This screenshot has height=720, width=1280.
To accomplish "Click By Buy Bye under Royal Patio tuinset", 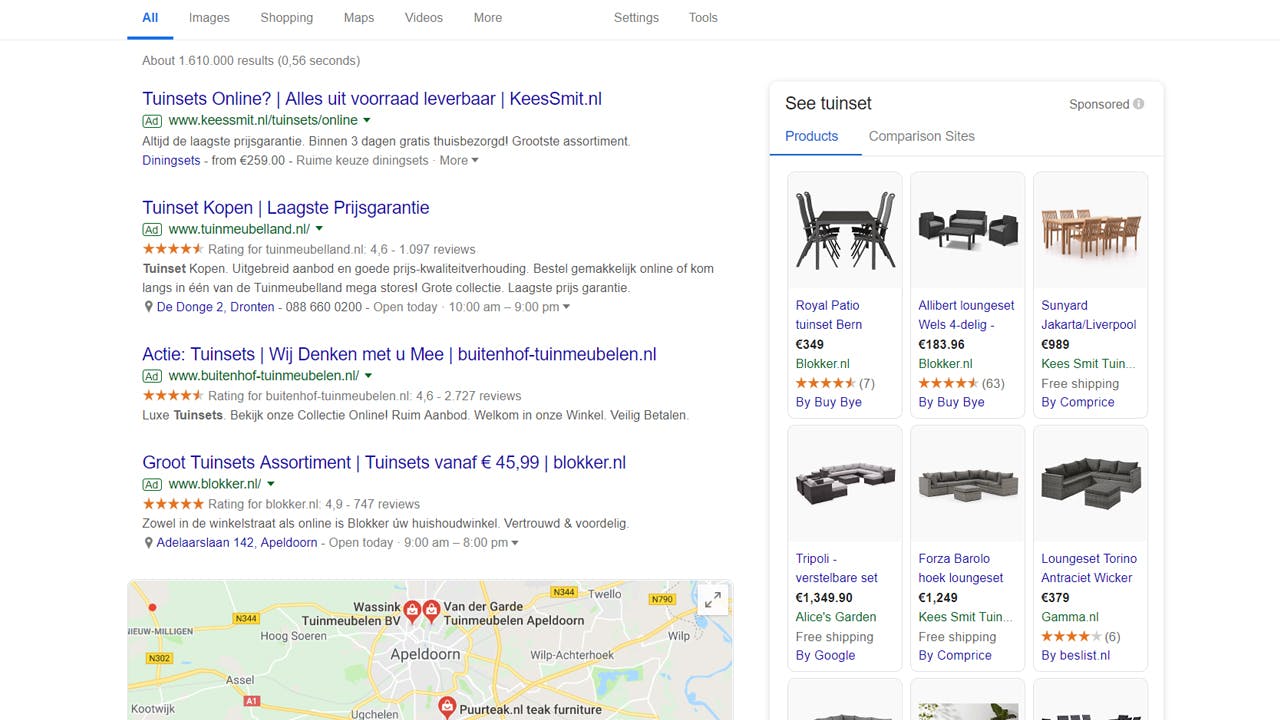I will [x=829, y=402].
